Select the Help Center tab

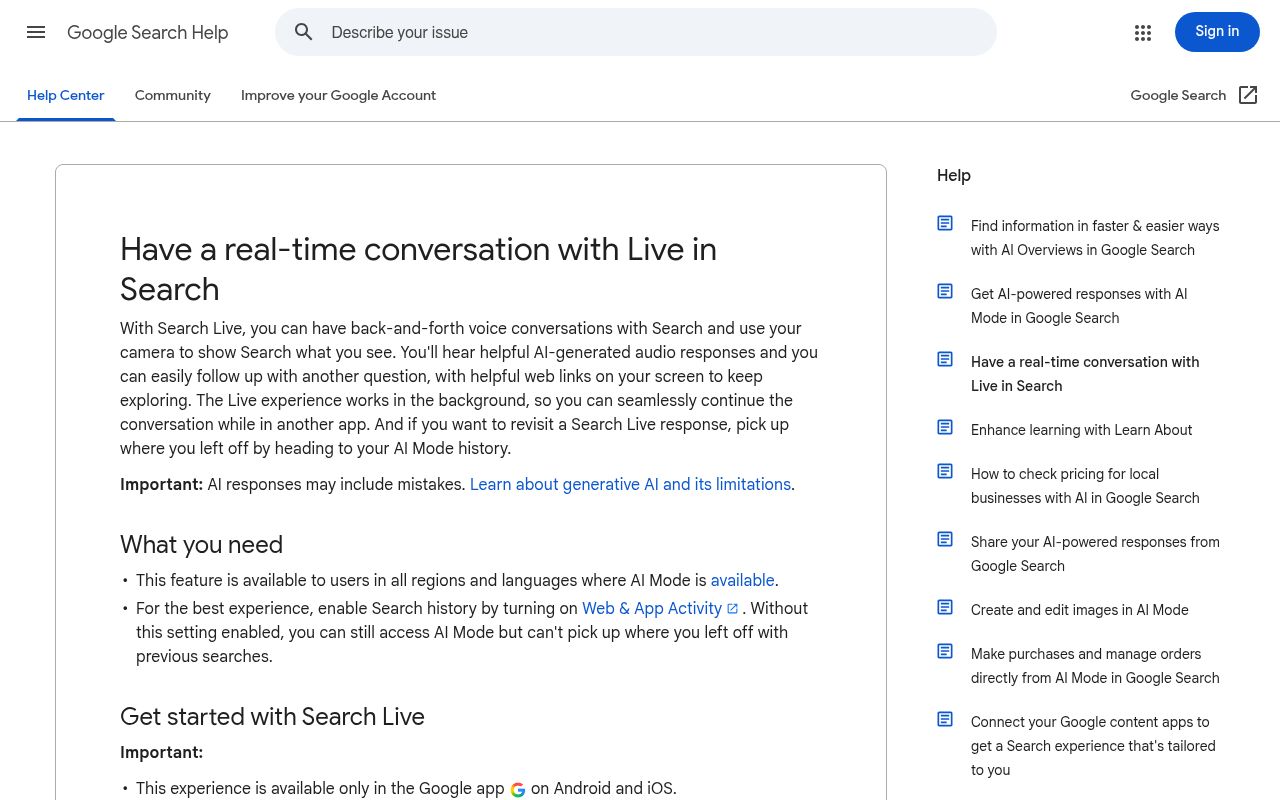click(65, 95)
